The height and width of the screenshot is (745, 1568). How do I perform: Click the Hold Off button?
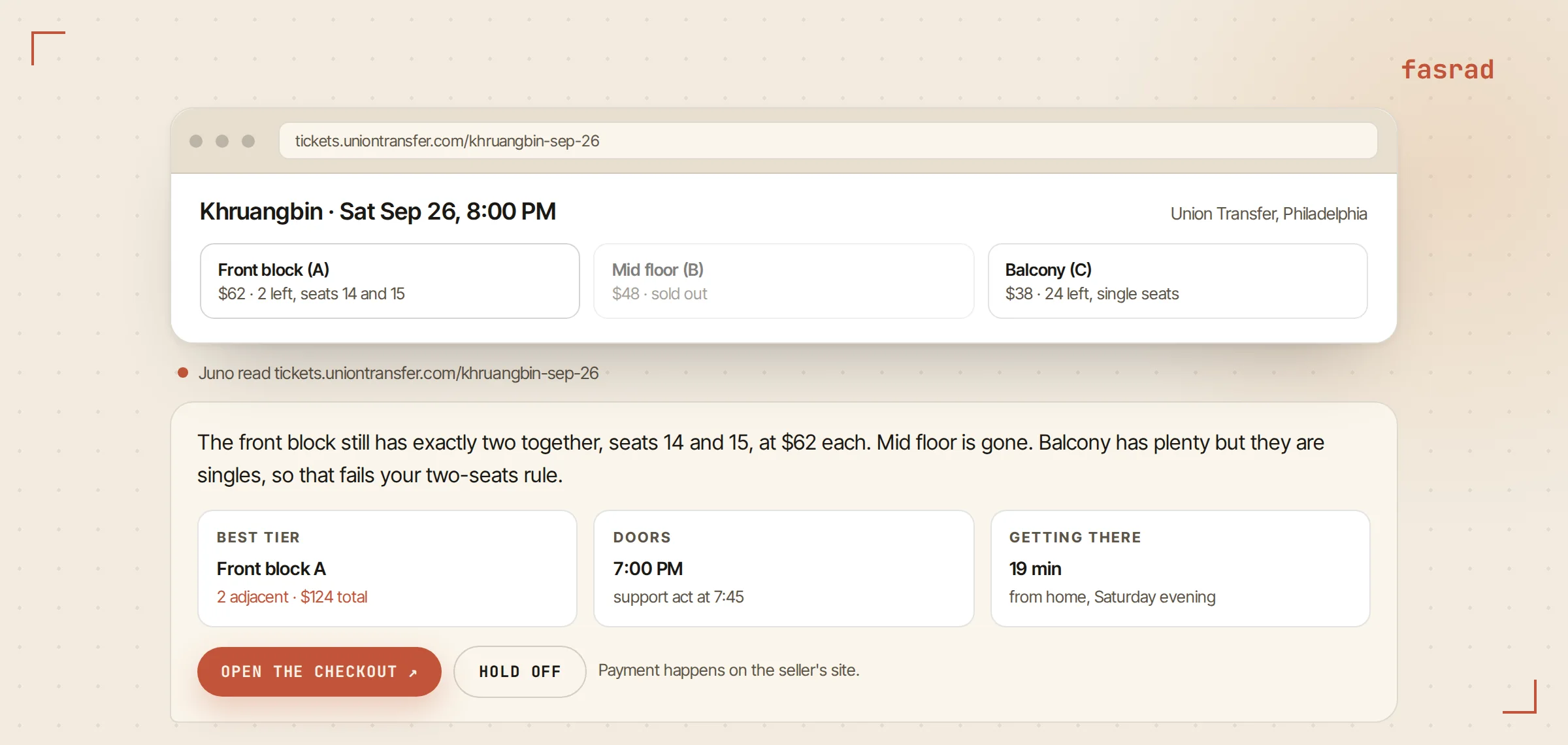[520, 672]
